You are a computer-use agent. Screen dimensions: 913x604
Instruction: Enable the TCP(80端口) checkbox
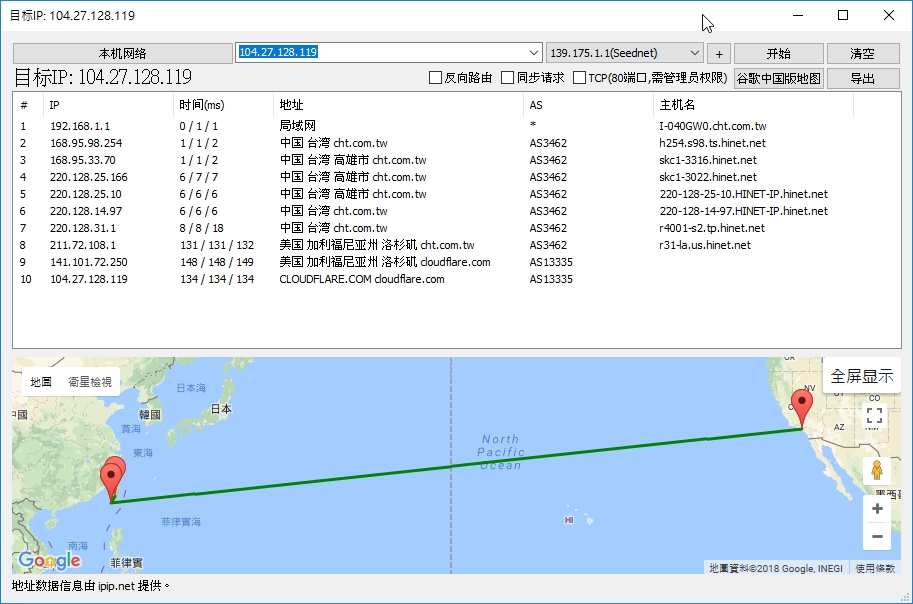click(x=579, y=77)
